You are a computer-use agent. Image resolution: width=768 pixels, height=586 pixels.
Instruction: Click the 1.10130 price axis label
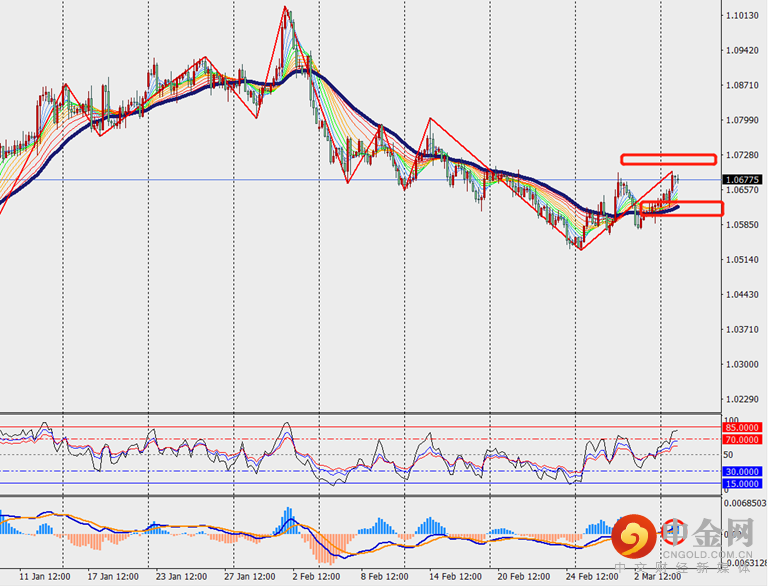click(742, 16)
